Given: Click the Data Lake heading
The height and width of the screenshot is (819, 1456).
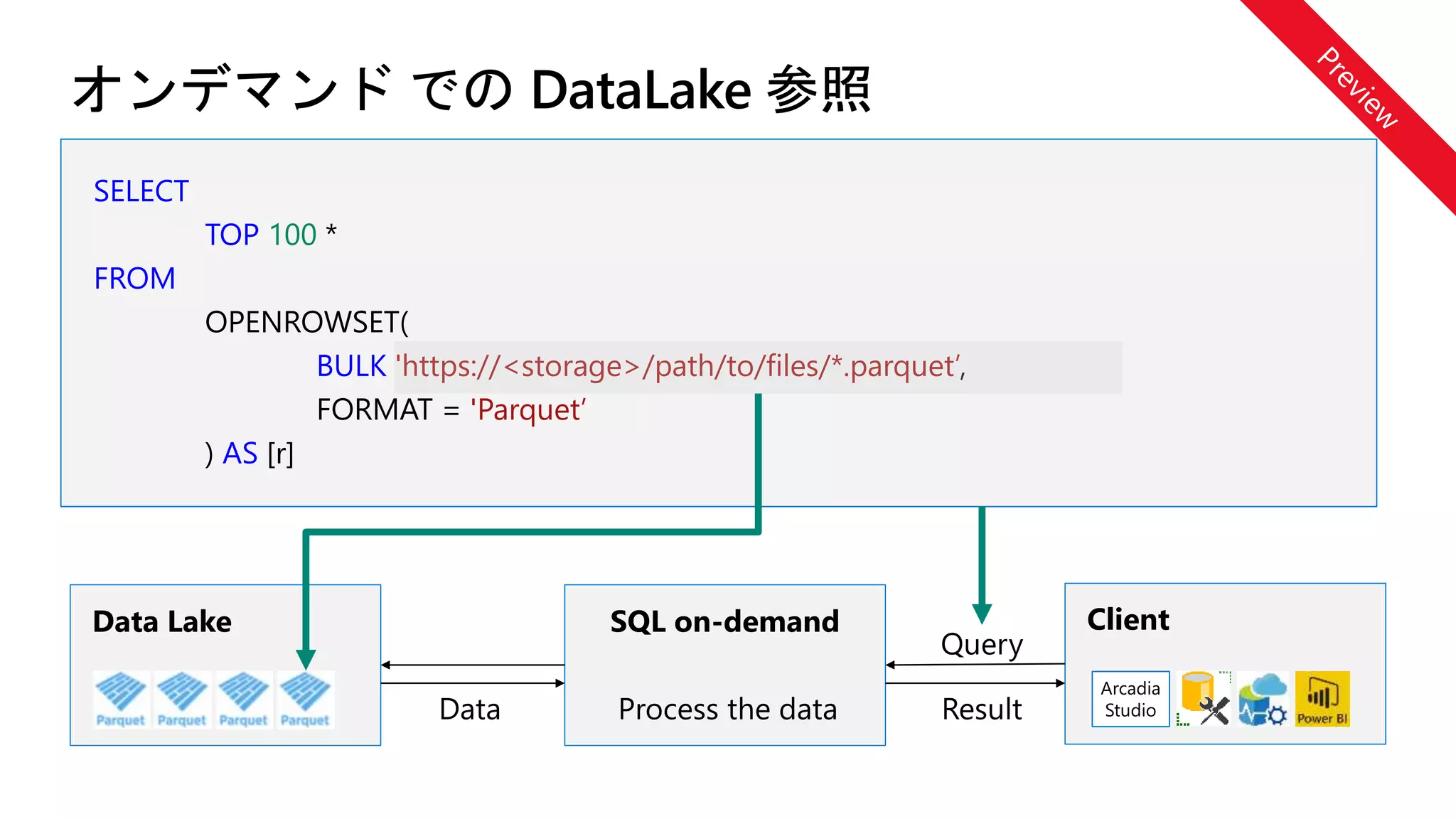Looking at the screenshot, I should (x=162, y=621).
